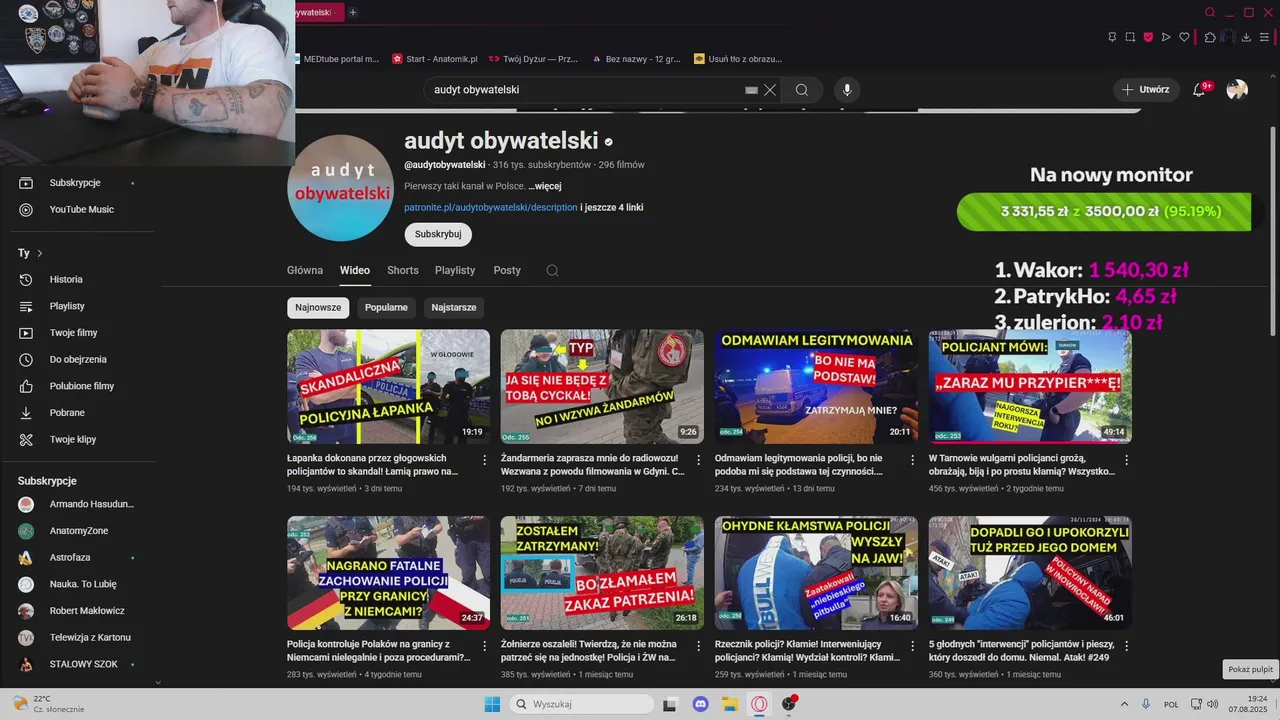Play 'Zaraz mu przypier' Tarnów thumbnail

1030,387
